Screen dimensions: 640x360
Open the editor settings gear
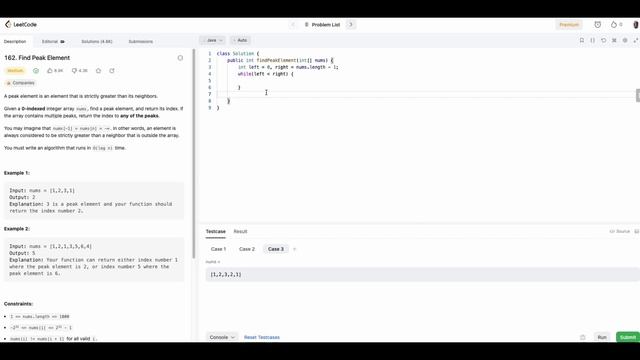pyautogui.click(x=625, y=40)
